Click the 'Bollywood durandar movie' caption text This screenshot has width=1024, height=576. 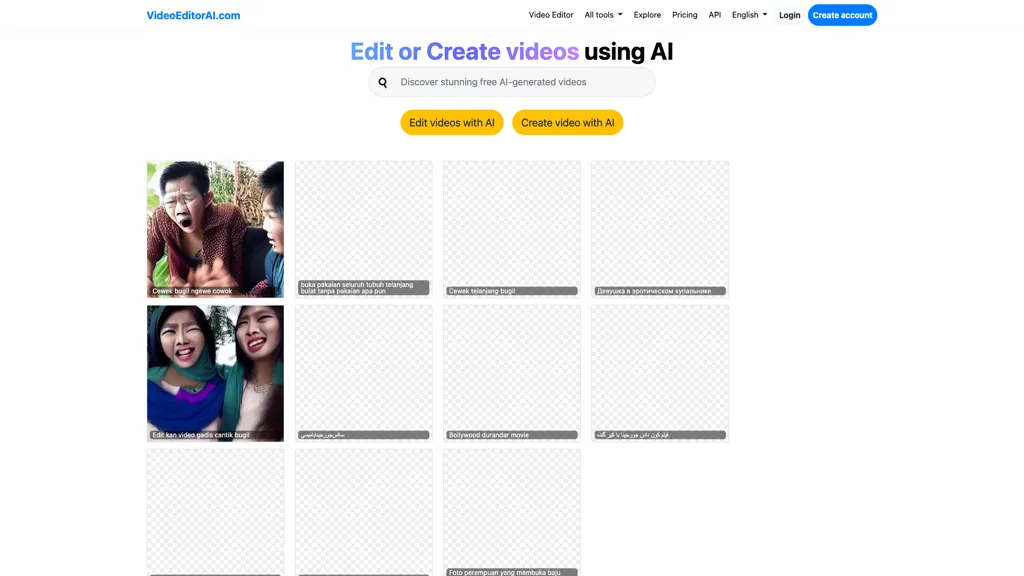488,435
